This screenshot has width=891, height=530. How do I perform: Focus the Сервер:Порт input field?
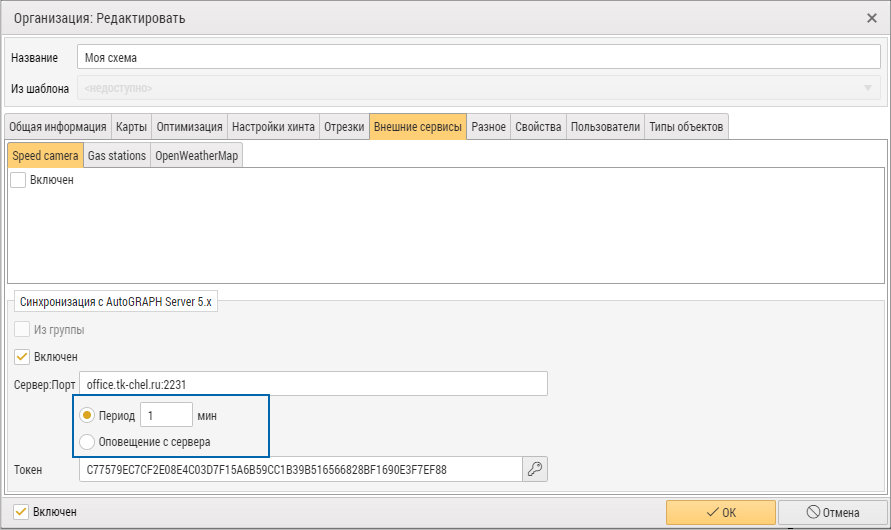313,384
